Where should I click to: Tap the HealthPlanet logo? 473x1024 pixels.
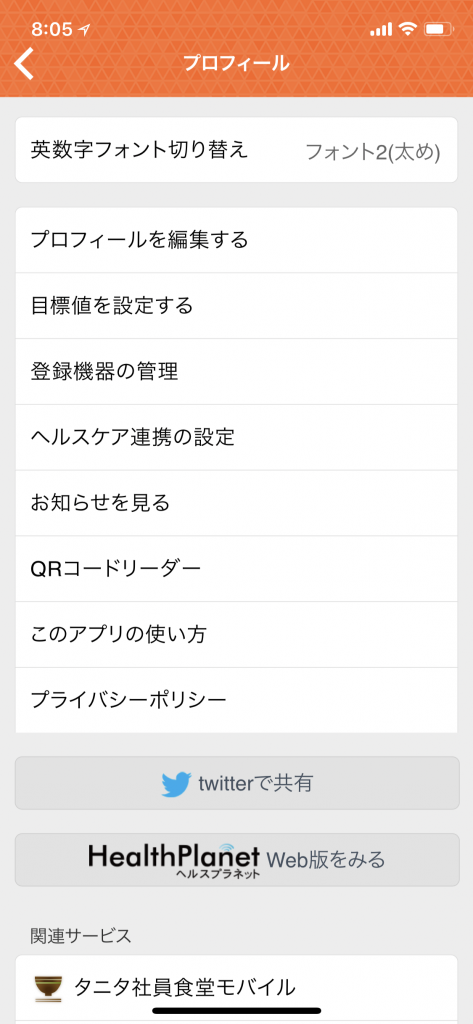click(174, 859)
